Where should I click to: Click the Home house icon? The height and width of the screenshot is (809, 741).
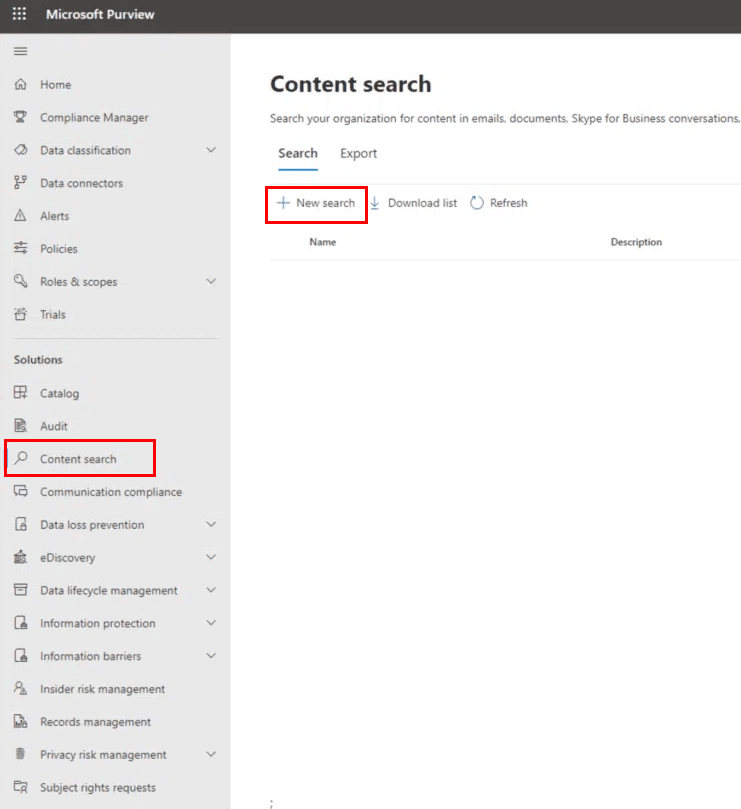click(20, 85)
